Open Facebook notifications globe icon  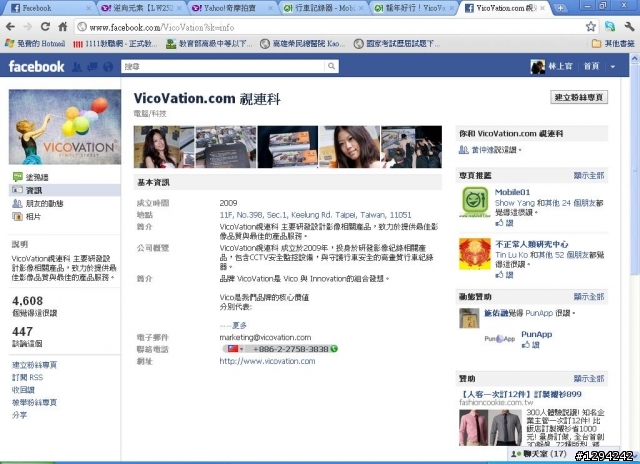pos(108,67)
